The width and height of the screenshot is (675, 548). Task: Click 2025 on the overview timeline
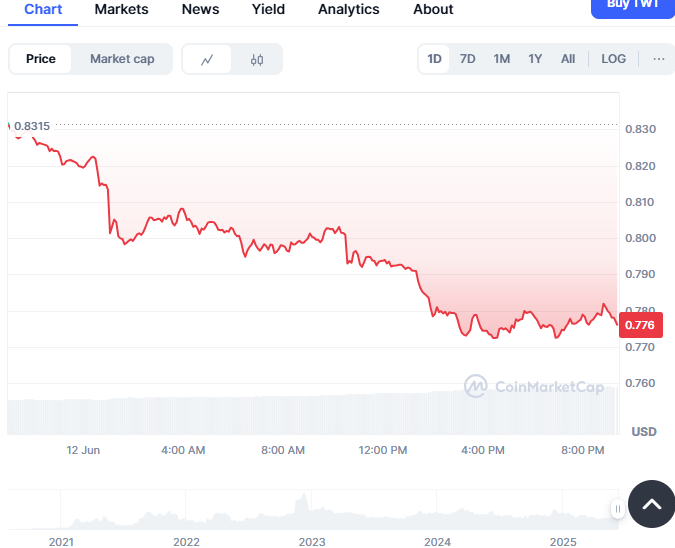[x=563, y=542]
